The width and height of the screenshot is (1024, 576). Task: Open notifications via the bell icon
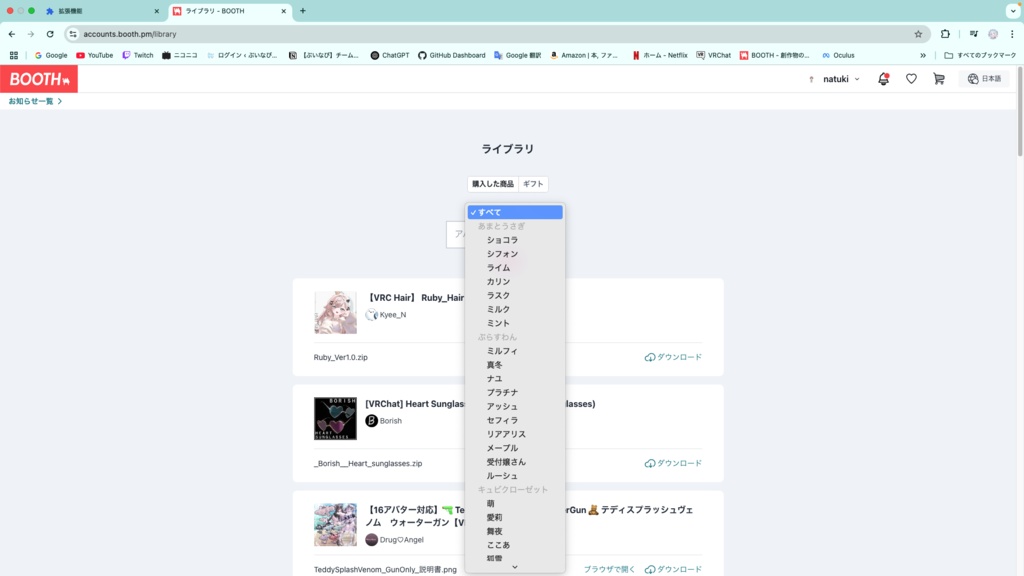click(883, 78)
